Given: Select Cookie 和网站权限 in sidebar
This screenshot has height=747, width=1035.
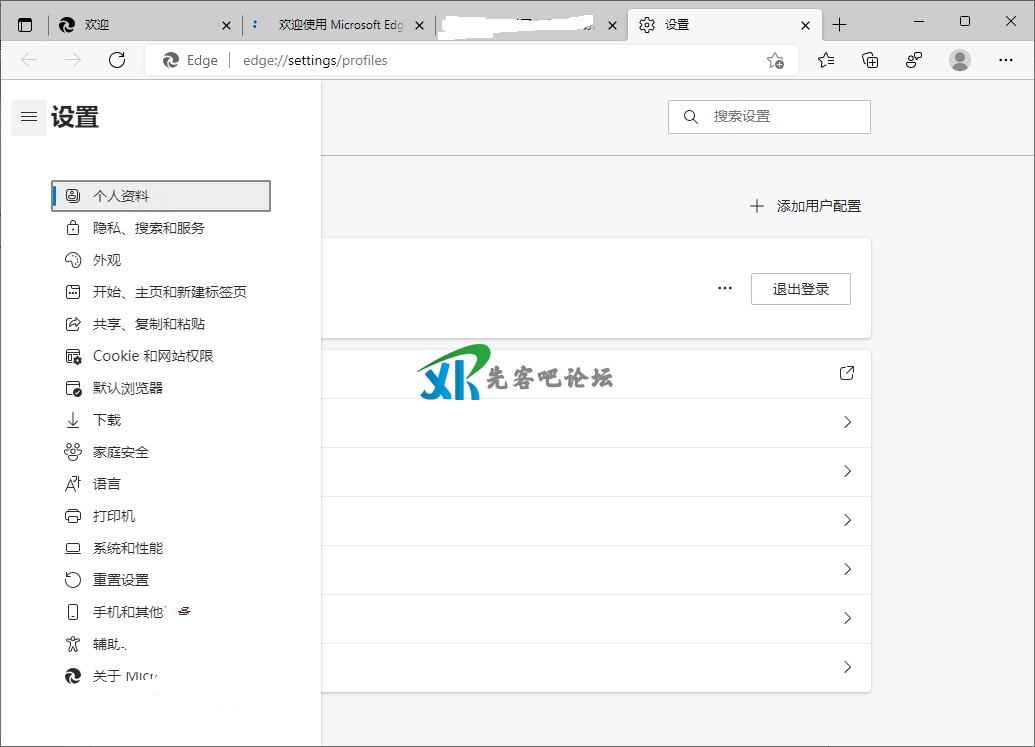Looking at the screenshot, I should point(153,356).
